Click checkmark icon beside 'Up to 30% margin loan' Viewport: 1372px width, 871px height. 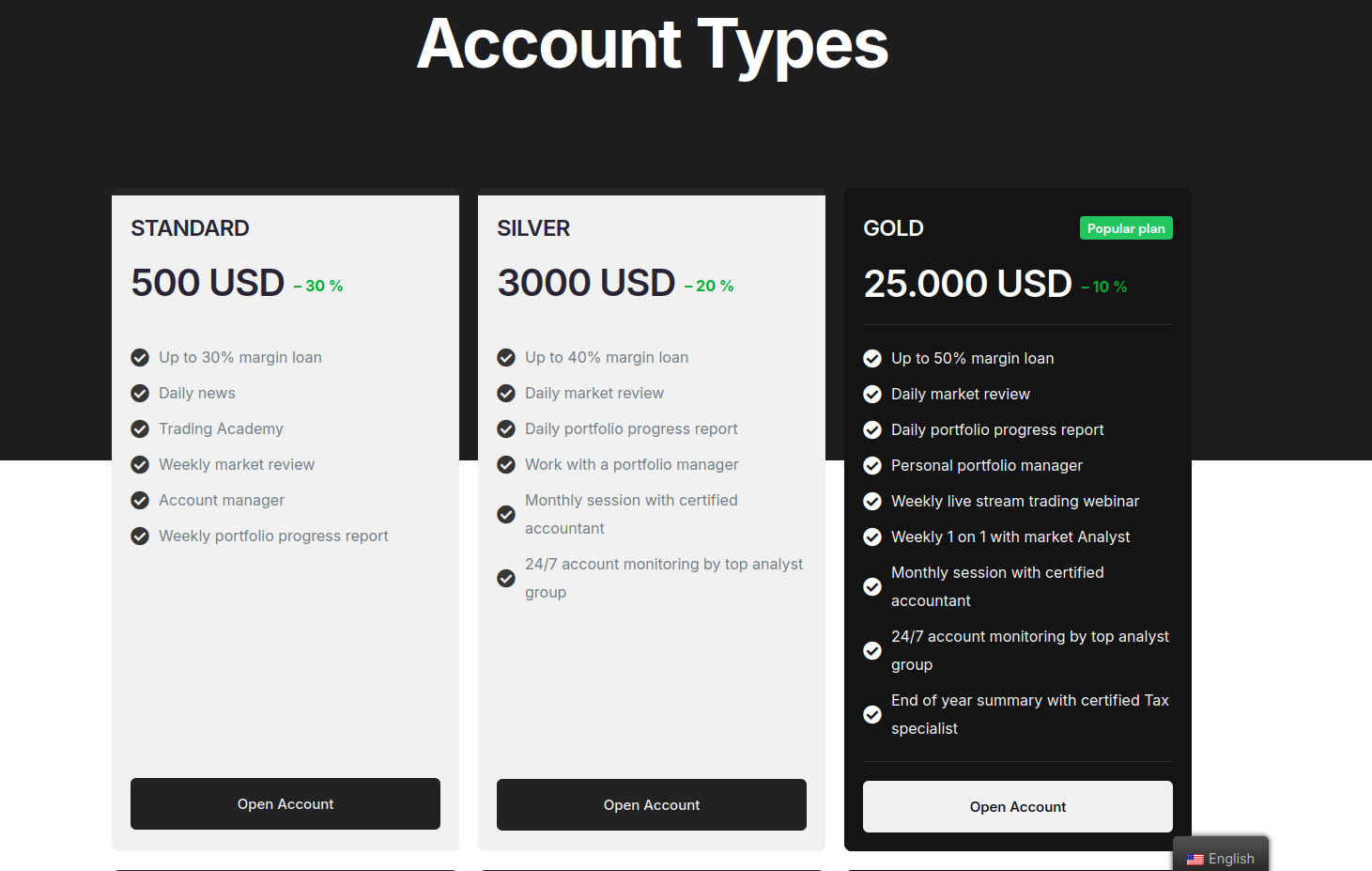pos(140,358)
